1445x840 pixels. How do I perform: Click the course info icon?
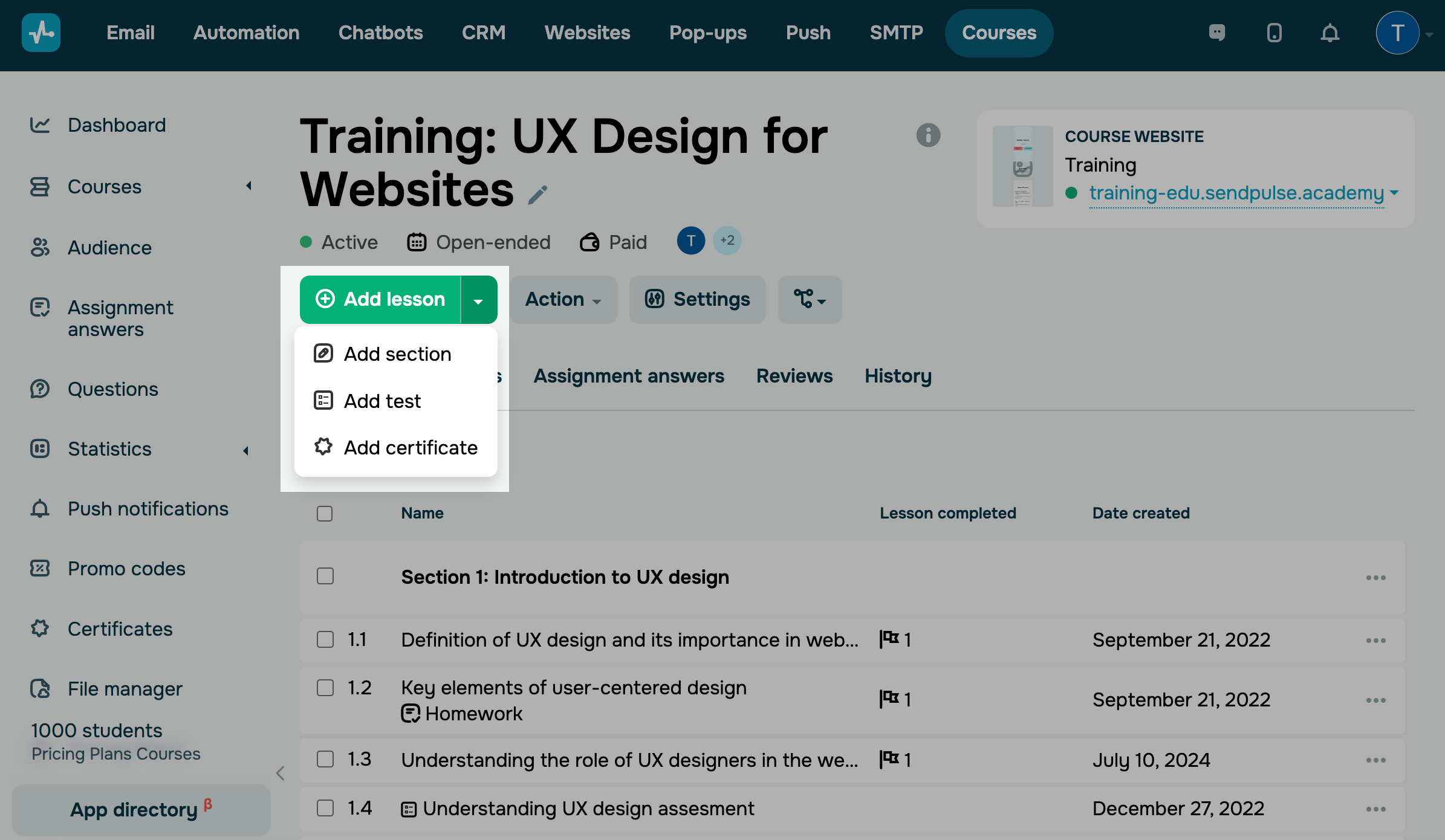point(928,135)
